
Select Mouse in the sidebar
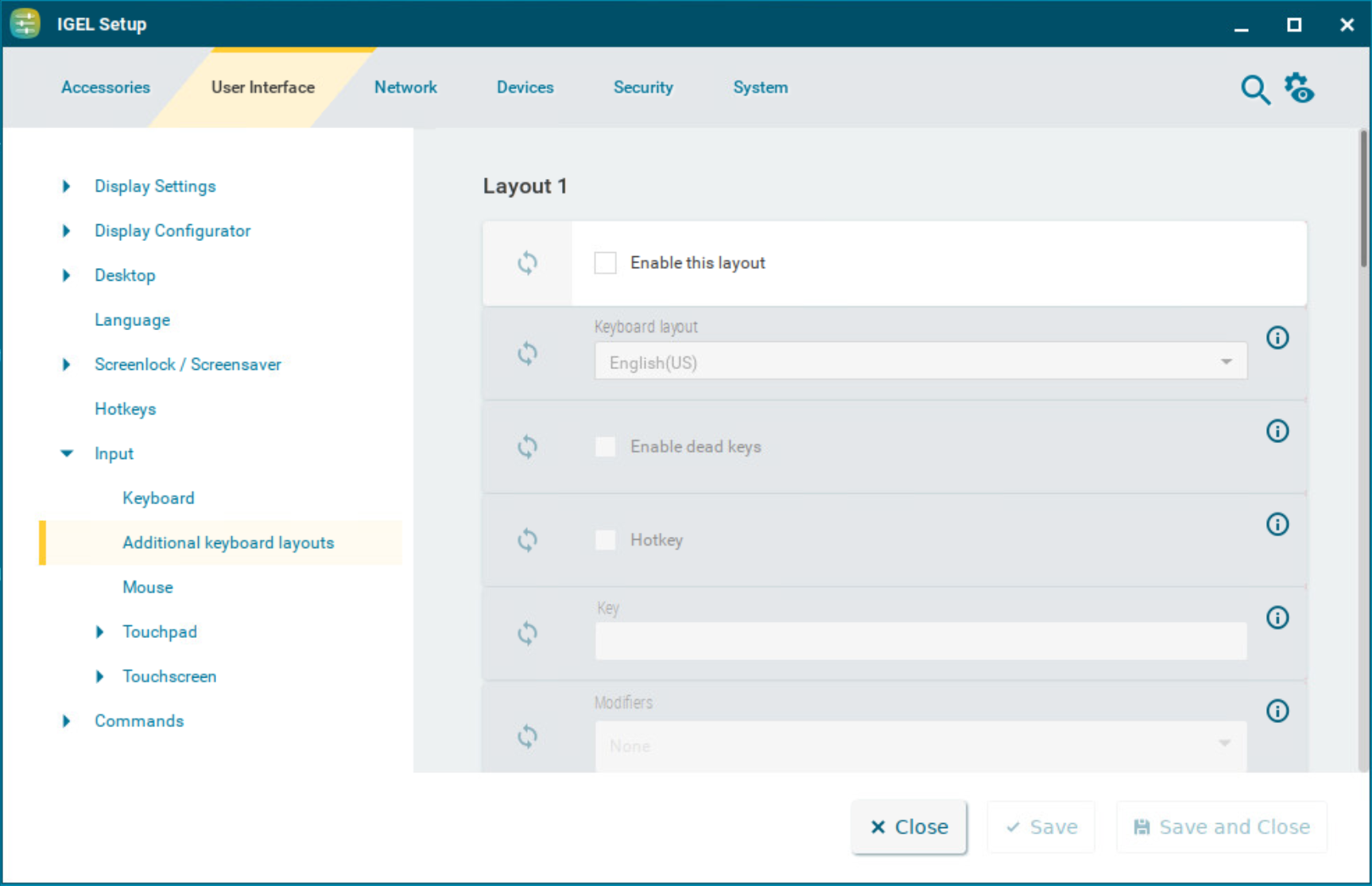point(148,587)
